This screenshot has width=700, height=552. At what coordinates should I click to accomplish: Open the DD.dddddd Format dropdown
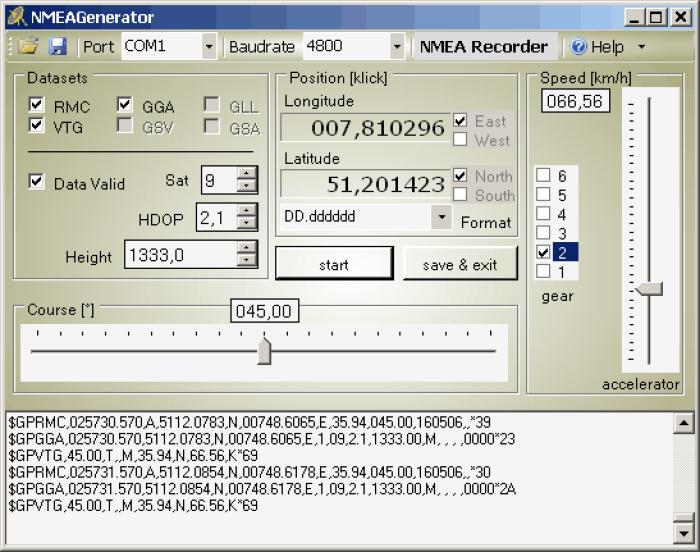[442, 217]
